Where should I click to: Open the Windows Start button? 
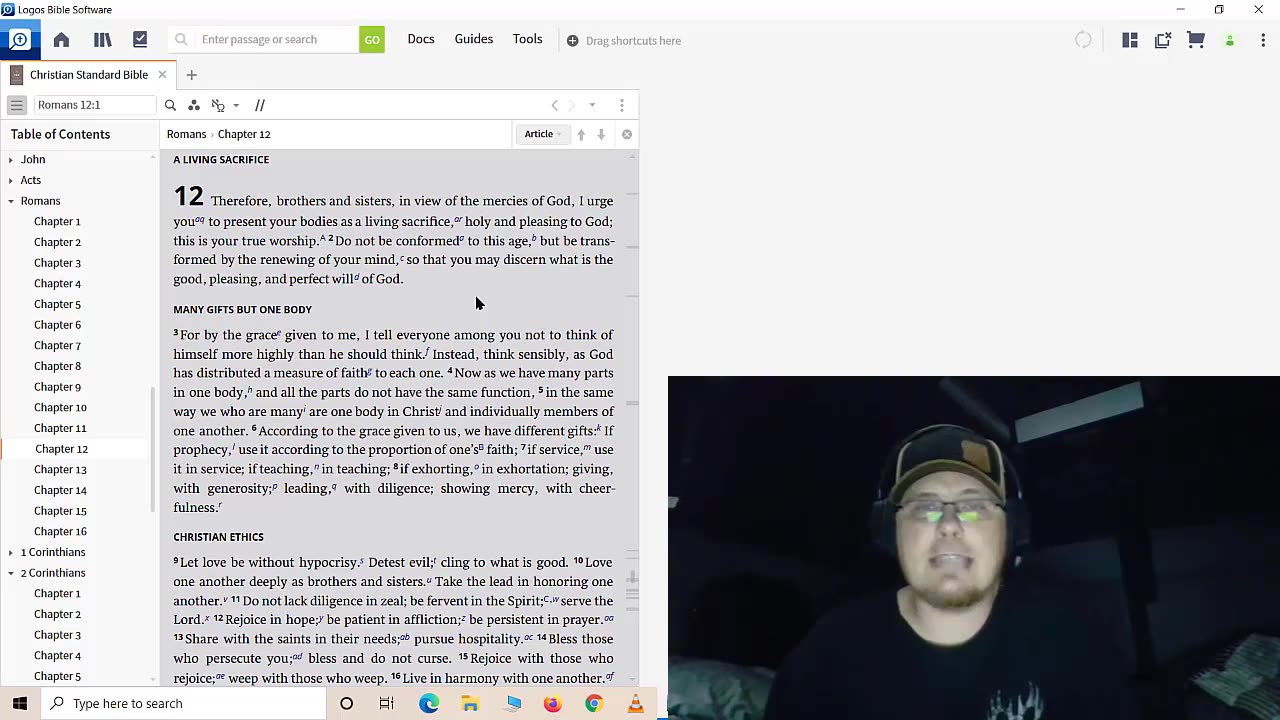(x=20, y=704)
